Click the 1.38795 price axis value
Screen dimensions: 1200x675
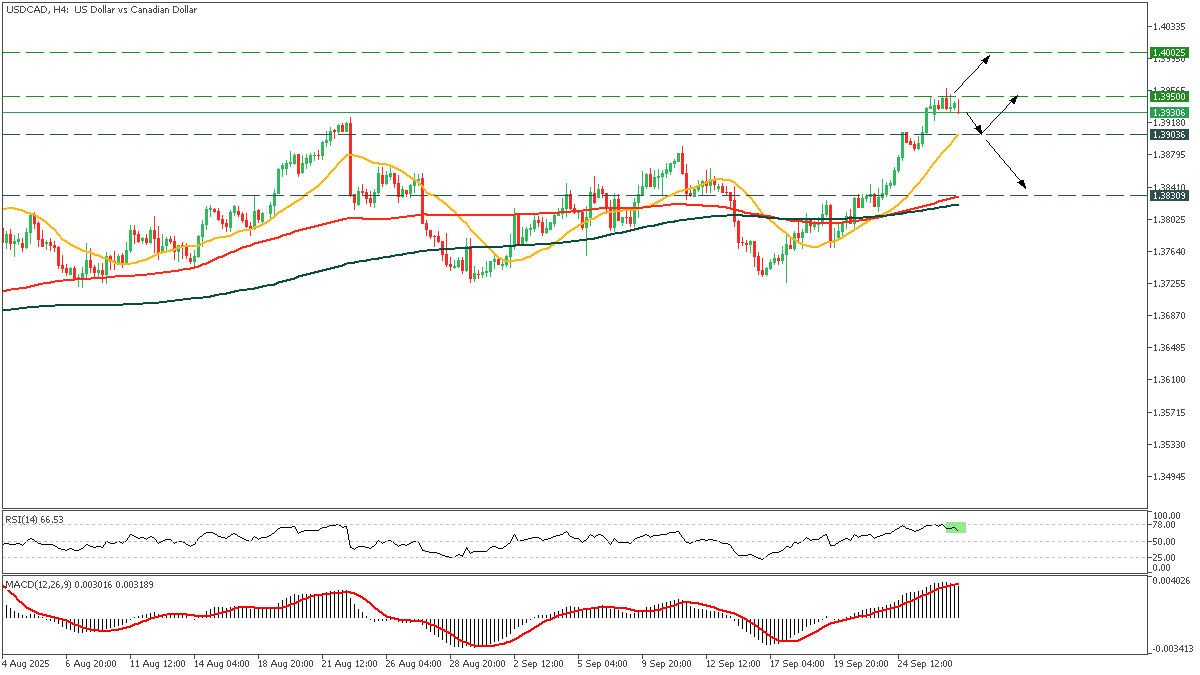[x=1168, y=155]
